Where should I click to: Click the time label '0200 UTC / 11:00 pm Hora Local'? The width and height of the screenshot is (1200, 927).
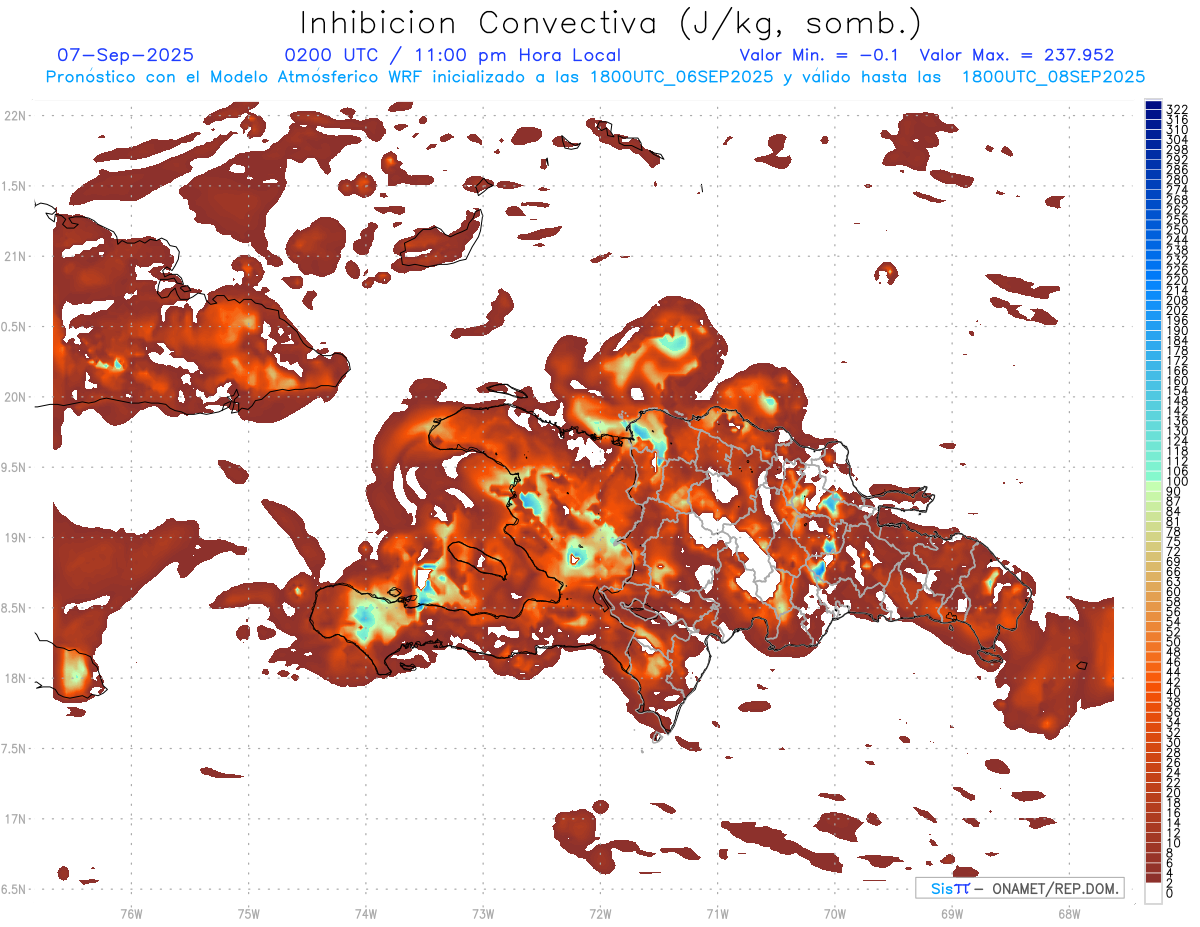click(453, 56)
